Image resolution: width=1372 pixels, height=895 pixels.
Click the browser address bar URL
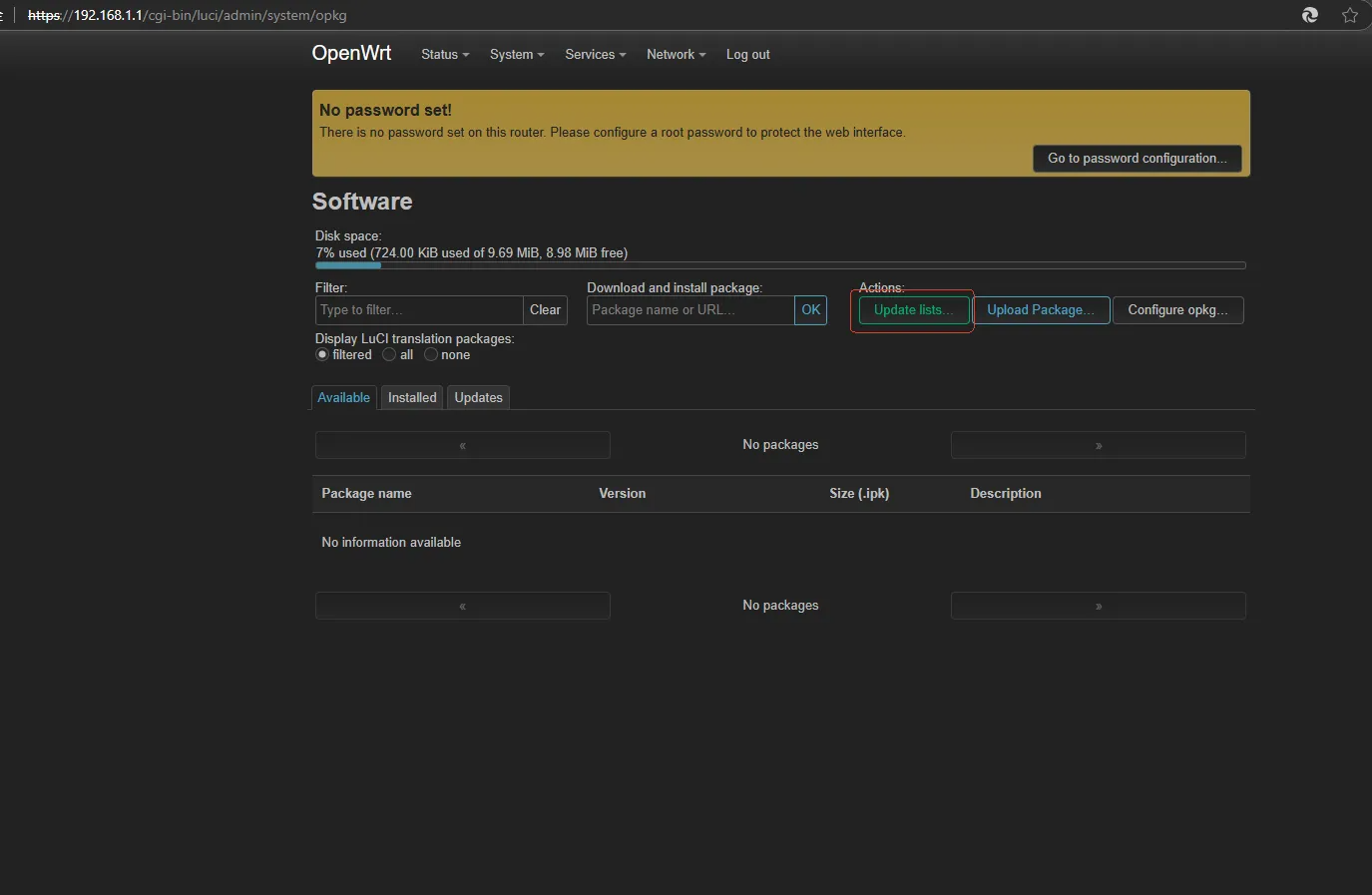click(x=188, y=15)
